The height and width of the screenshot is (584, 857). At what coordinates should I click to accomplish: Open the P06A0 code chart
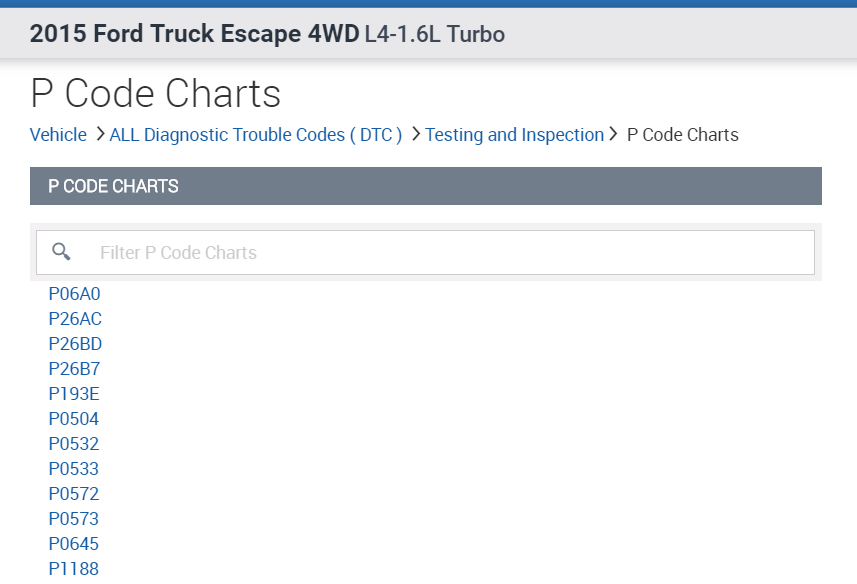pyautogui.click(x=75, y=294)
